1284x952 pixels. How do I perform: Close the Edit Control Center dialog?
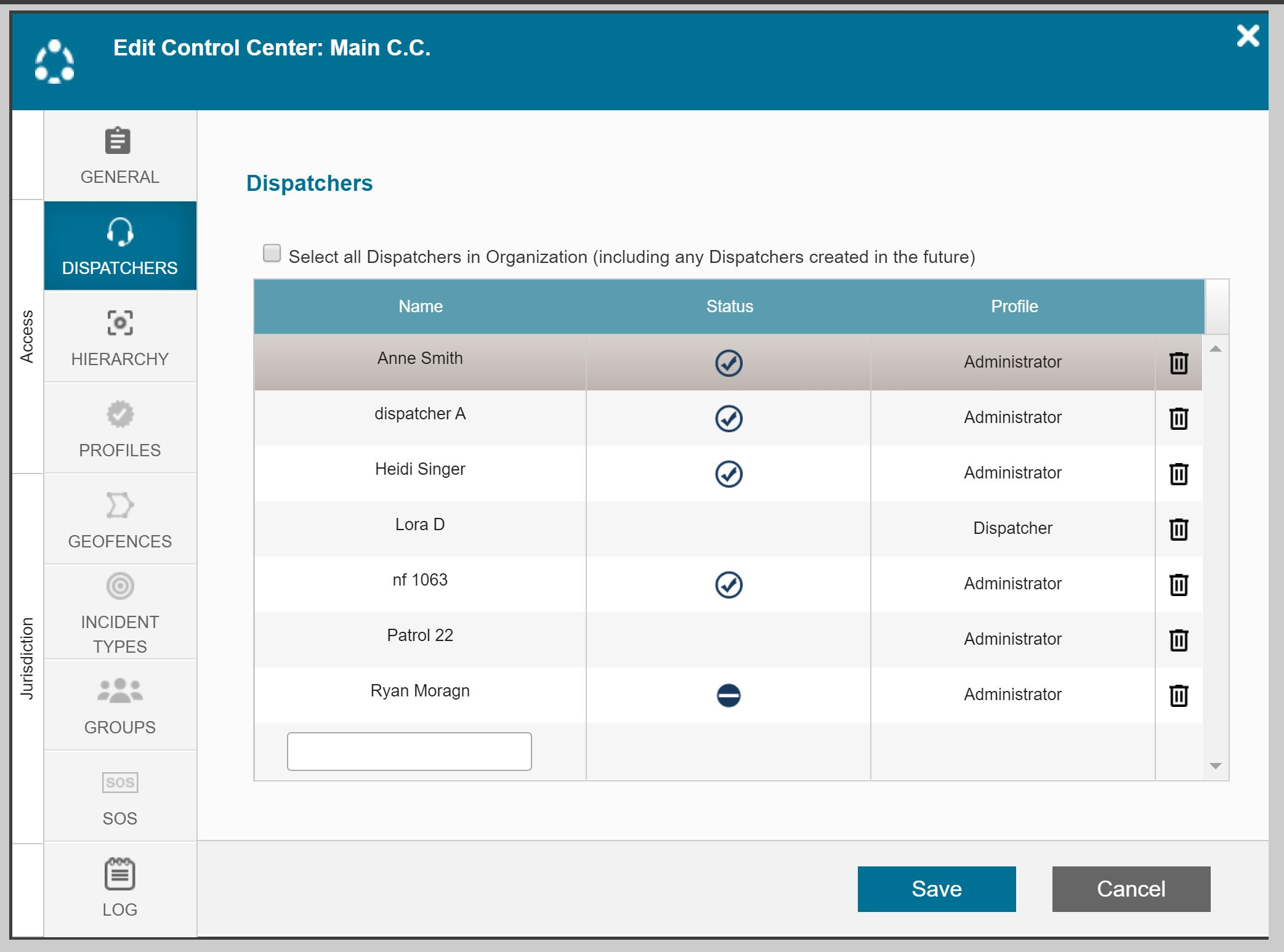coord(1248,36)
